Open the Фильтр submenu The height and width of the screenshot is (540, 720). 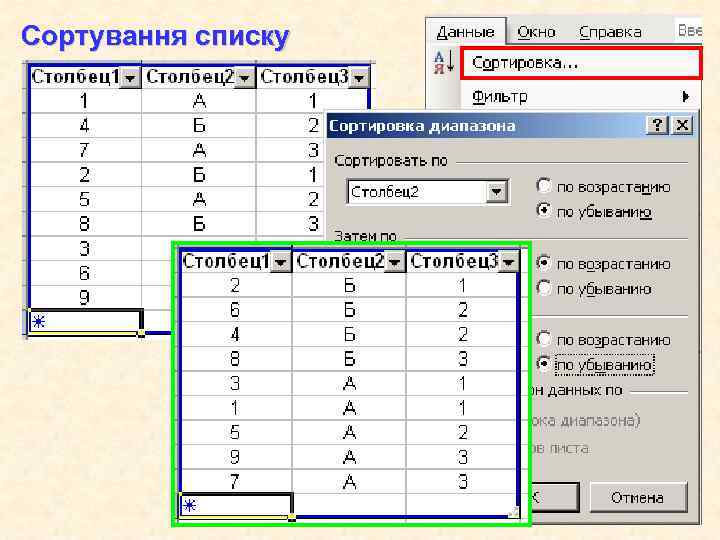581,96
